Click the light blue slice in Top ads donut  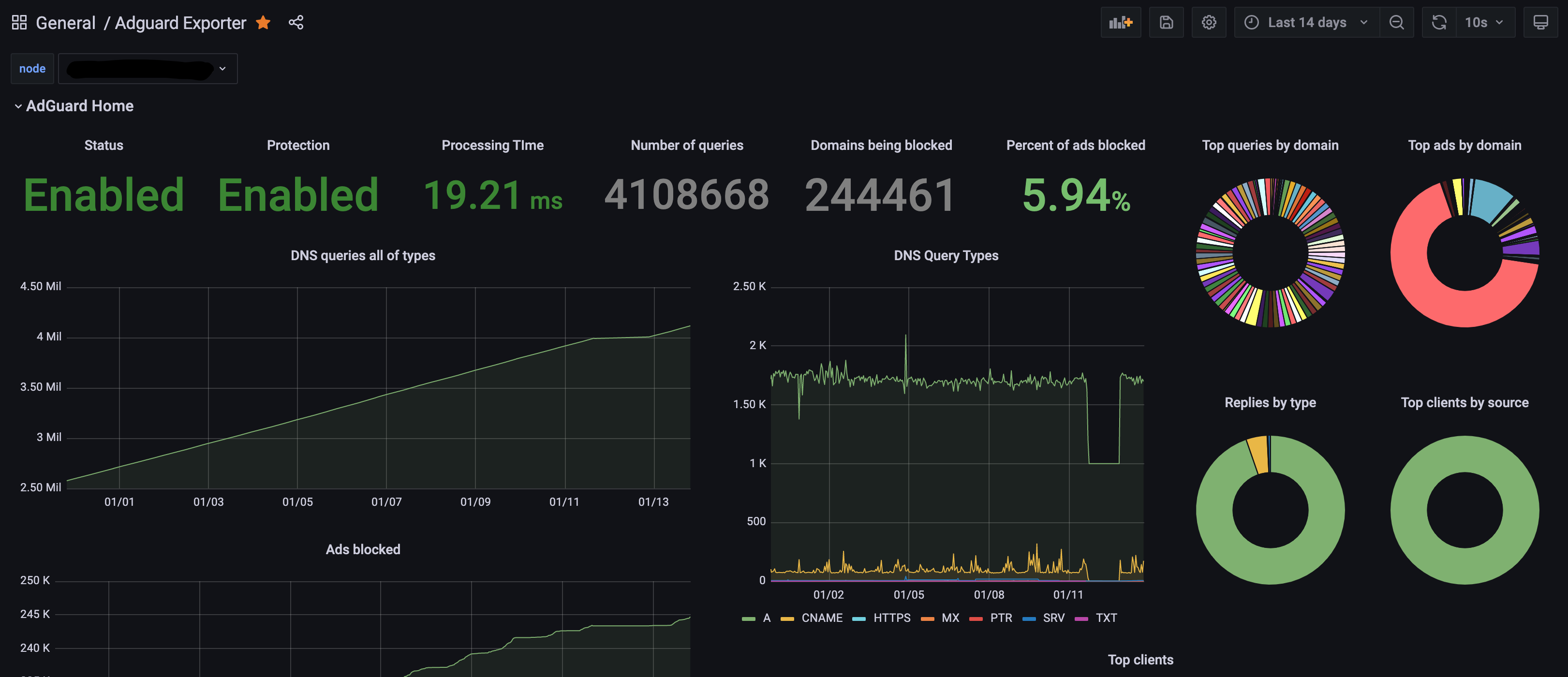(x=1491, y=200)
